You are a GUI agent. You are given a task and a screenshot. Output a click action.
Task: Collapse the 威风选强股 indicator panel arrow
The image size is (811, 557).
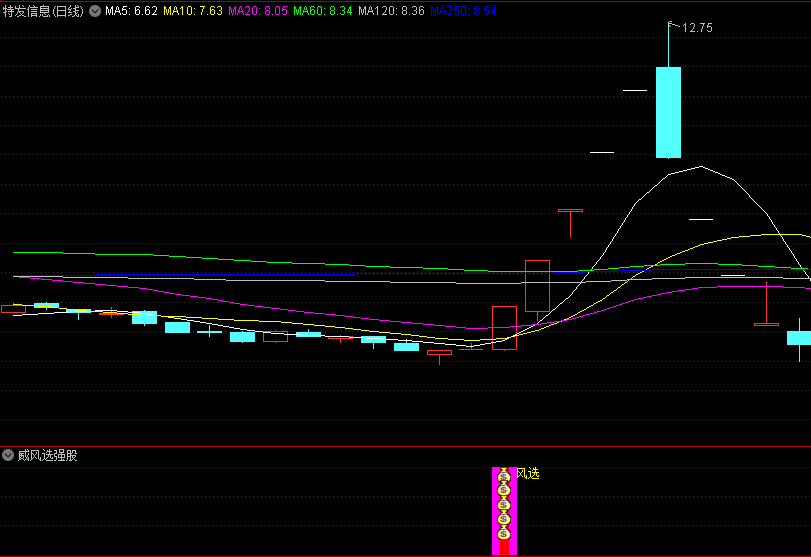coord(8,455)
